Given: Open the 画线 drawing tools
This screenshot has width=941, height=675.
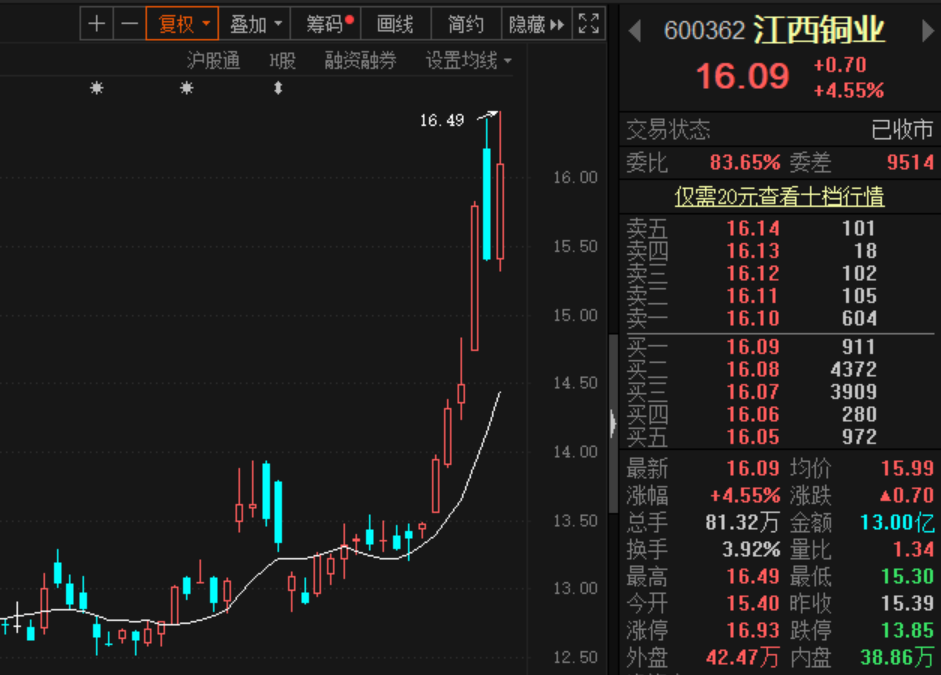Looking at the screenshot, I should click(x=396, y=24).
